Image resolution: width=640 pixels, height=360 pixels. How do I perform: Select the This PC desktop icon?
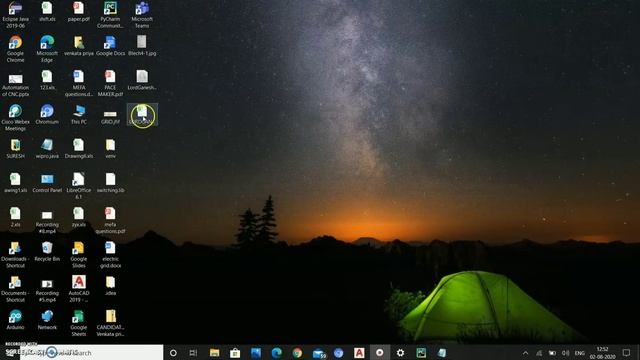[x=78, y=114]
